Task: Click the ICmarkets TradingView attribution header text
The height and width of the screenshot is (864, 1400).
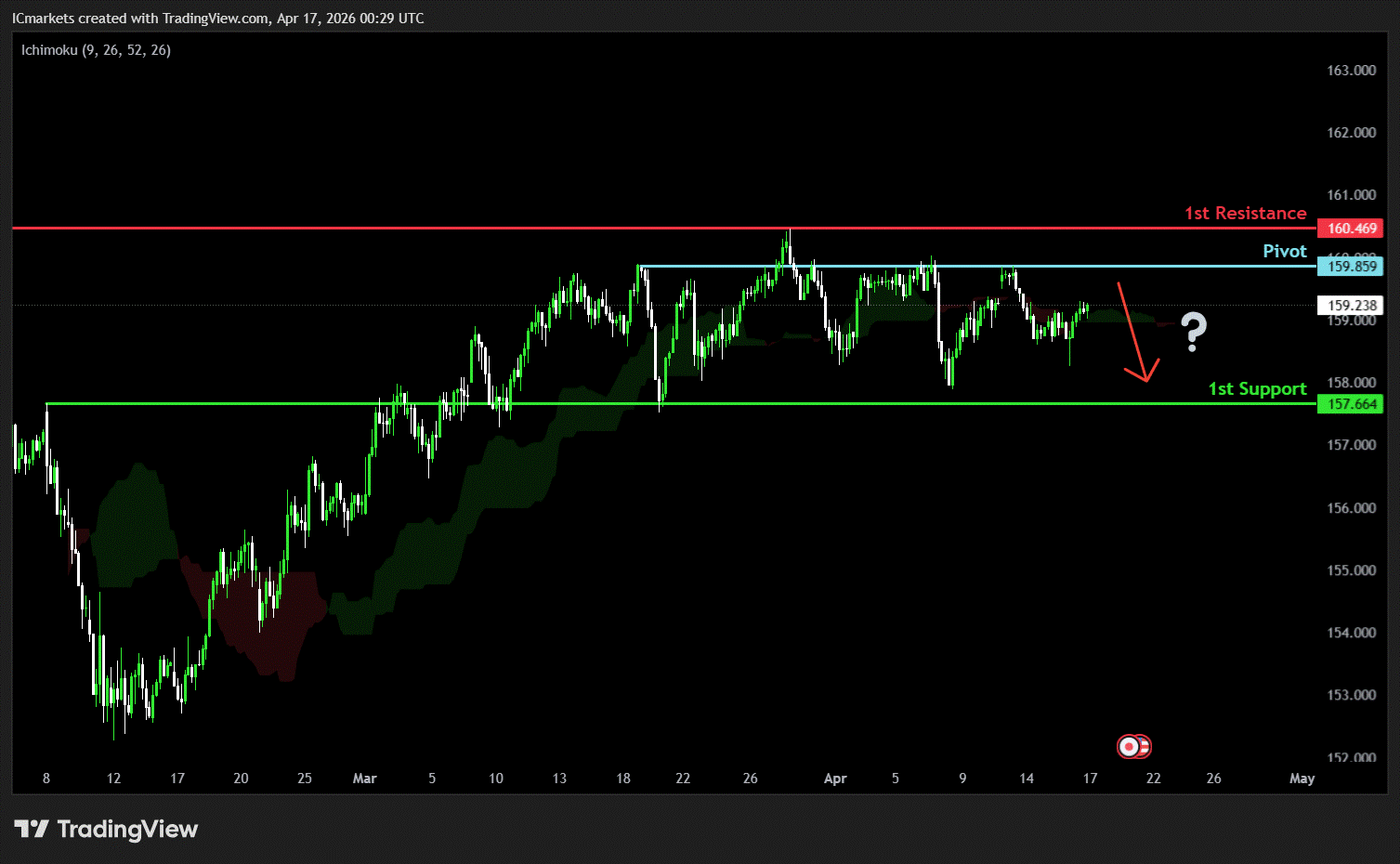Action: click(217, 19)
